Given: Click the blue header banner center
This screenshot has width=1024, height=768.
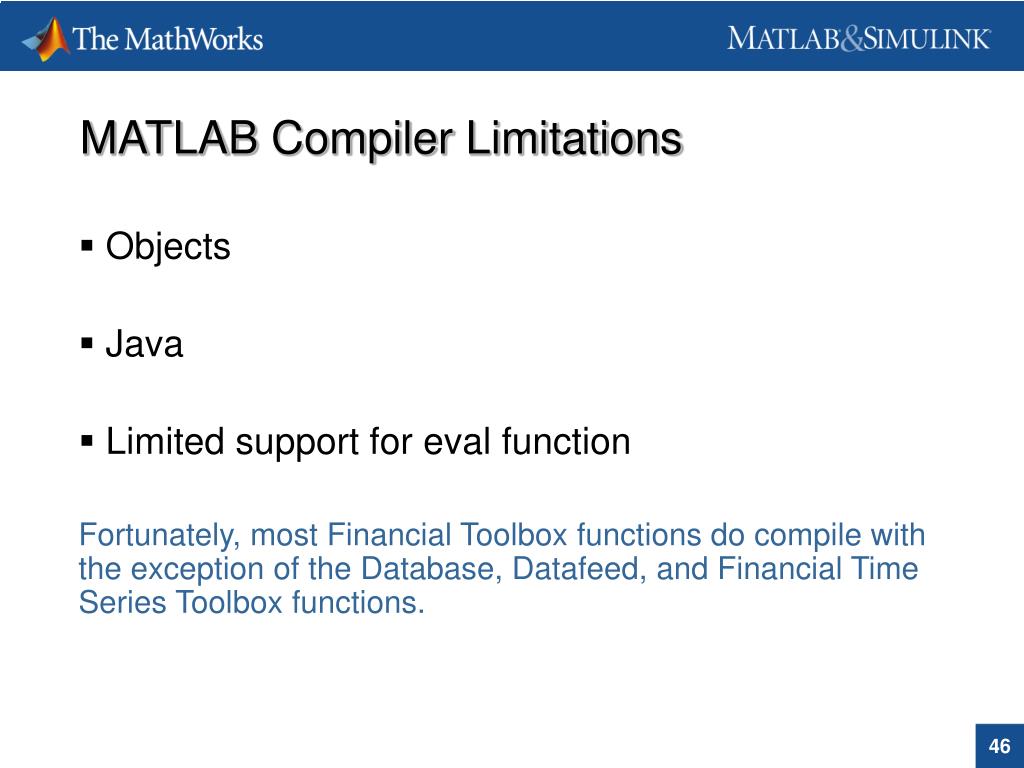Looking at the screenshot, I should coord(512,35).
